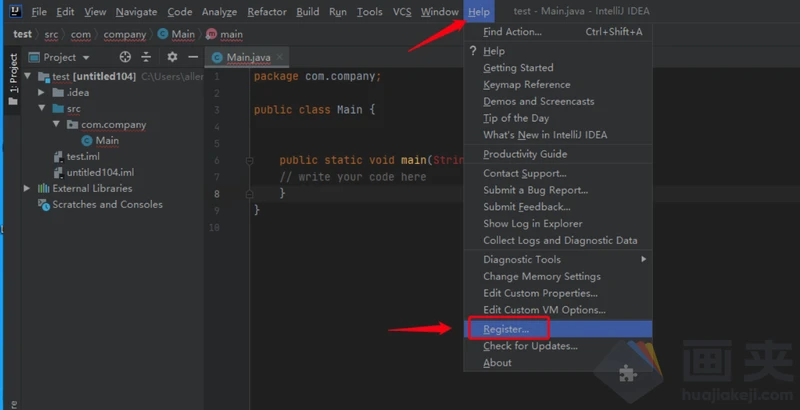Click the IntelliJ IDEA logo icon
This screenshot has height=410, width=800.
15,12
